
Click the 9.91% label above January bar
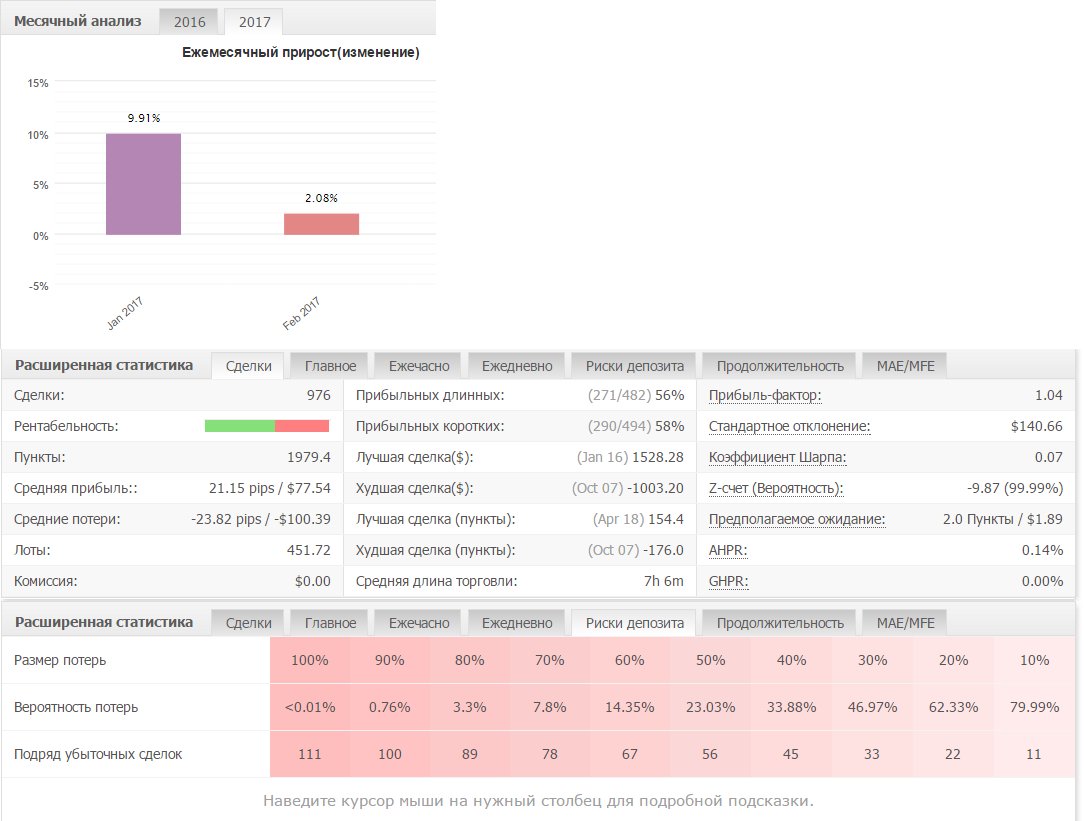pyautogui.click(x=144, y=118)
